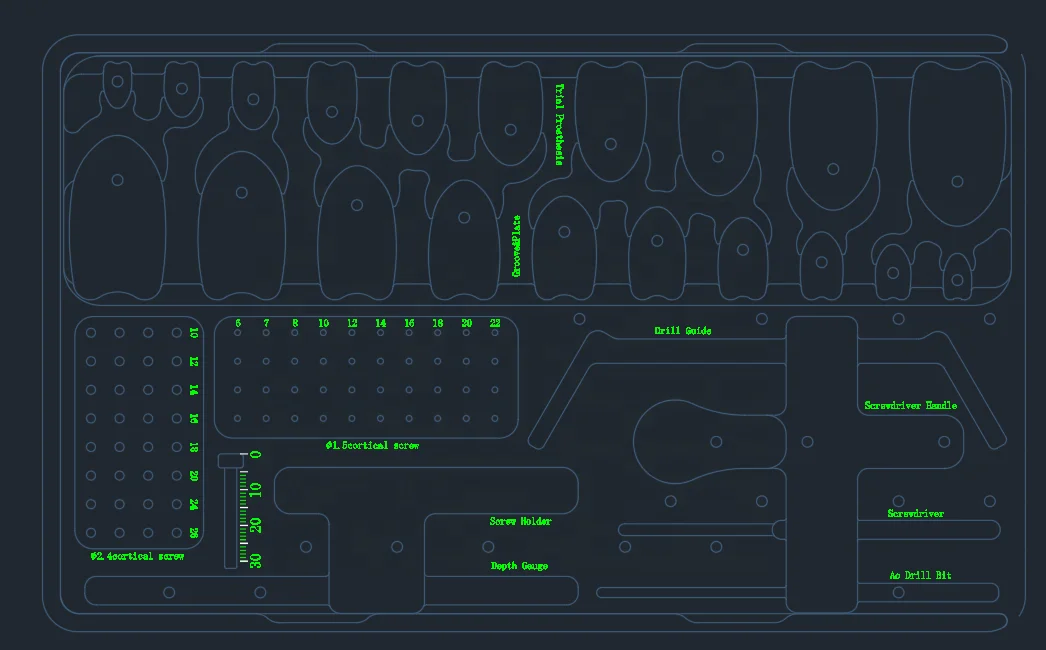1046x650 pixels.
Task: Click the 'Drill Guide' text label
Action: [682, 330]
